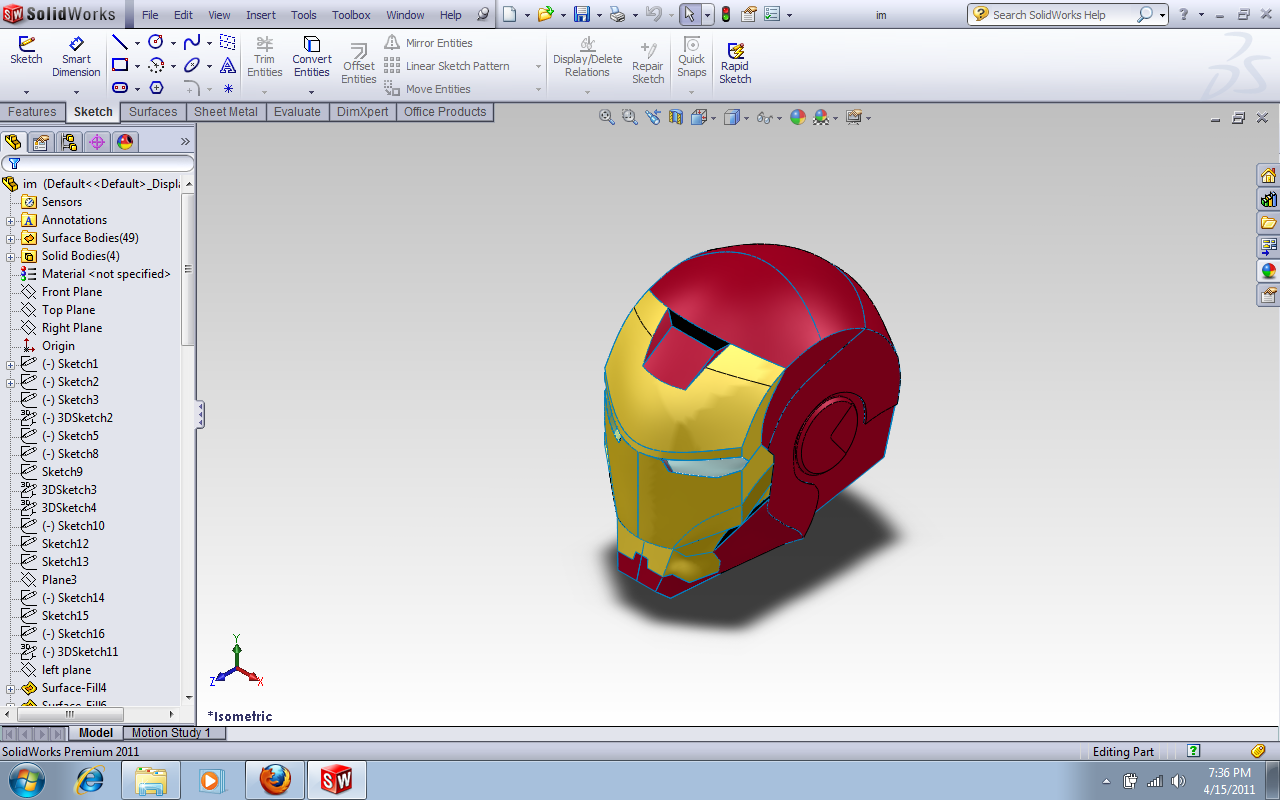Expand the Solid Bodies(4) folder
This screenshot has width=1280, height=800.
pyautogui.click(x=10, y=256)
